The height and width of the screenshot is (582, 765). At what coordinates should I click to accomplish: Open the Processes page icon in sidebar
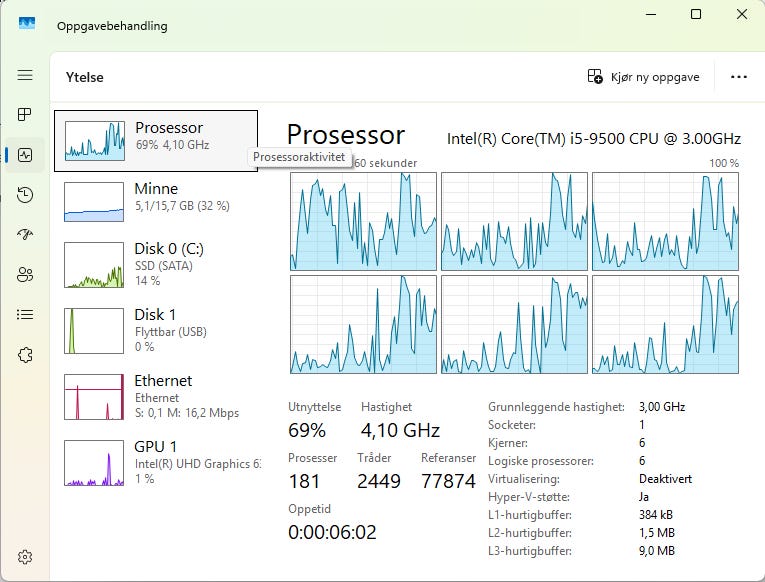pyautogui.click(x=25, y=115)
